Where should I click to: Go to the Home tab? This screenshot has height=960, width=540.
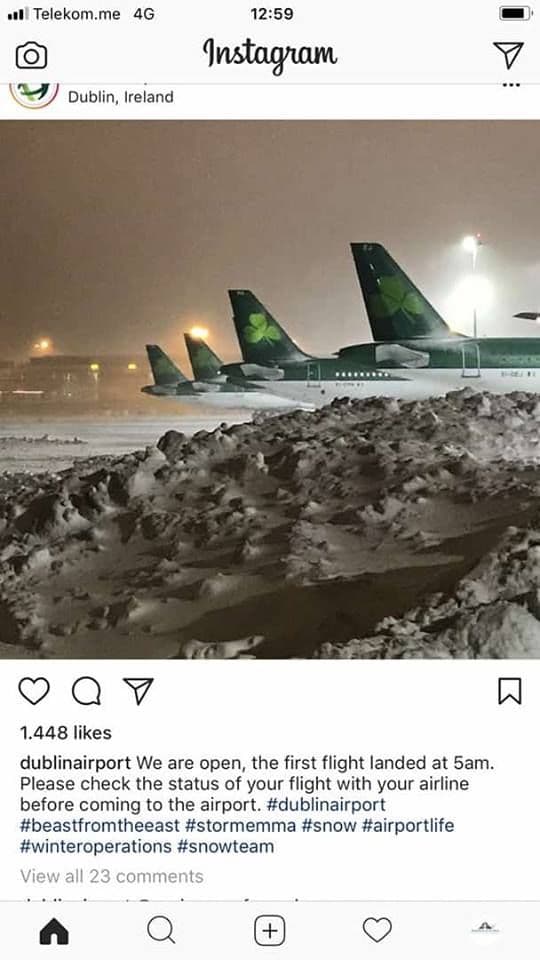pos(54,931)
